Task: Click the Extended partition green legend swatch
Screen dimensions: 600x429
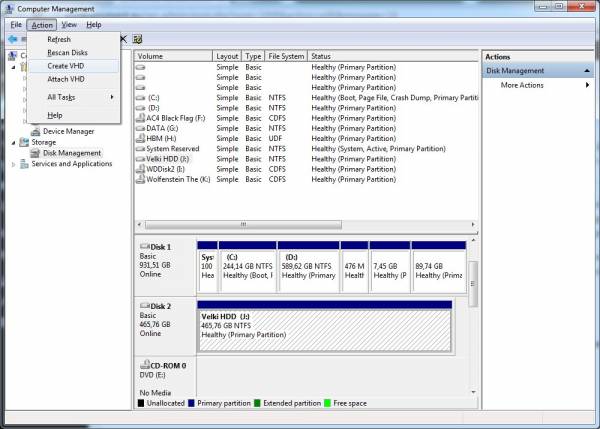Action: (x=257, y=403)
